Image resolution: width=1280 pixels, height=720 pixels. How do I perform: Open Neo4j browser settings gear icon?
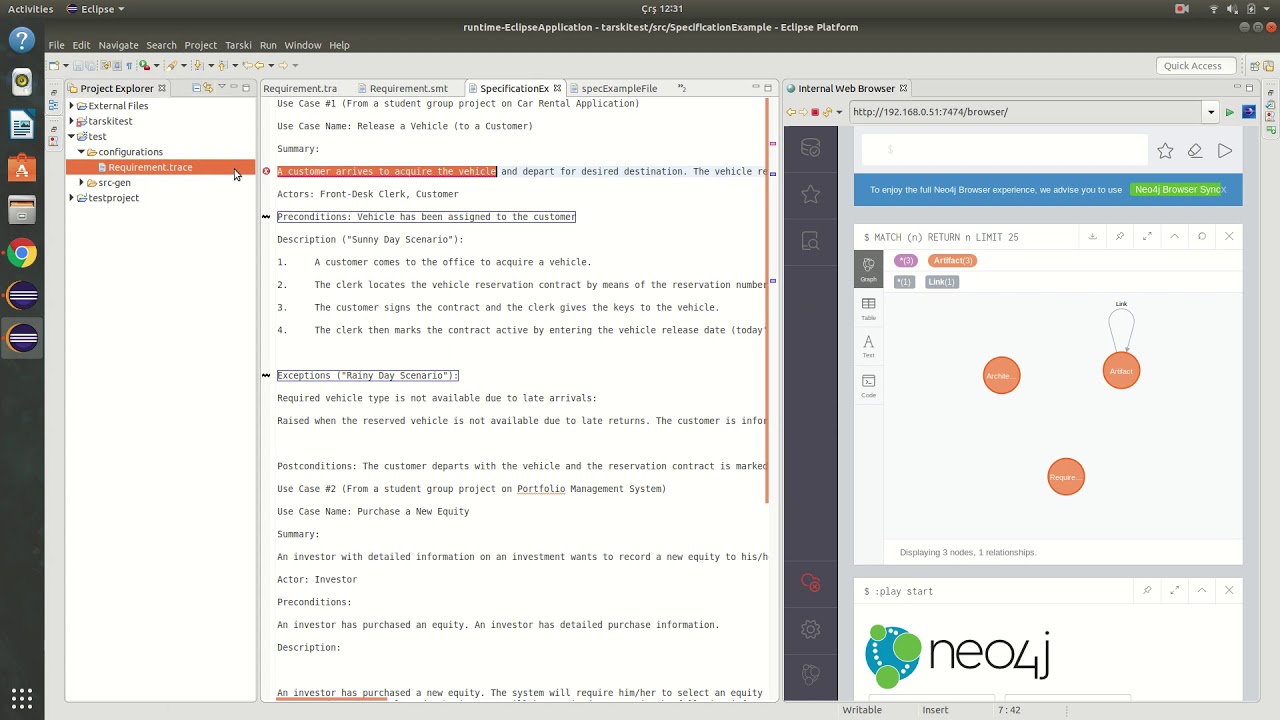click(x=811, y=629)
